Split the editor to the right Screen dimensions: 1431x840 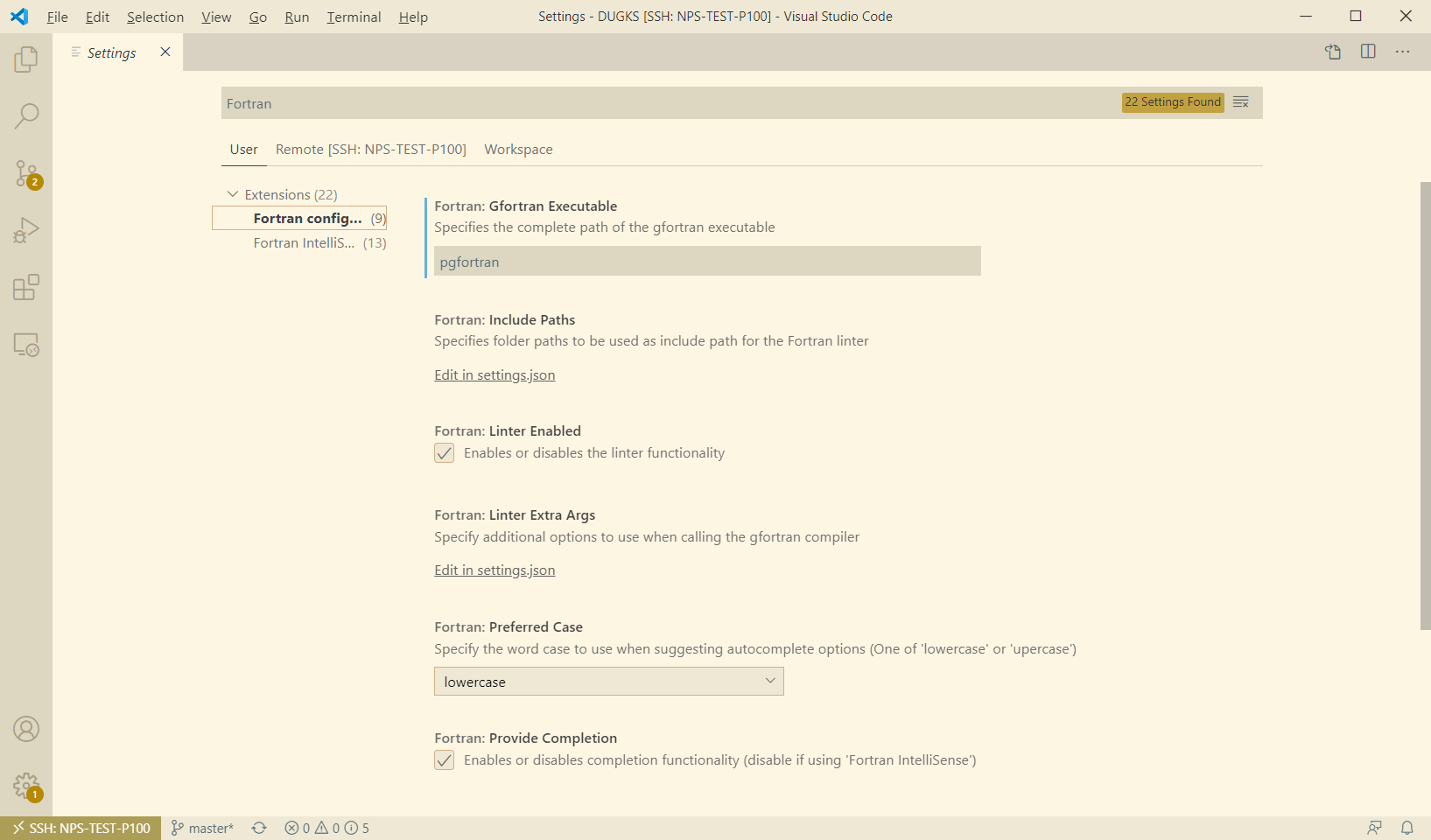(1368, 52)
